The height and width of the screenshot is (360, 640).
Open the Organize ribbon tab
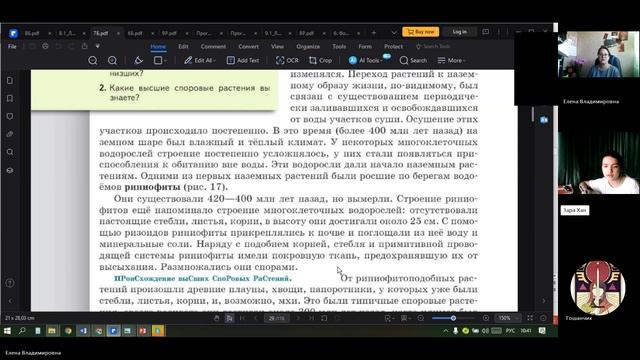coord(308,47)
